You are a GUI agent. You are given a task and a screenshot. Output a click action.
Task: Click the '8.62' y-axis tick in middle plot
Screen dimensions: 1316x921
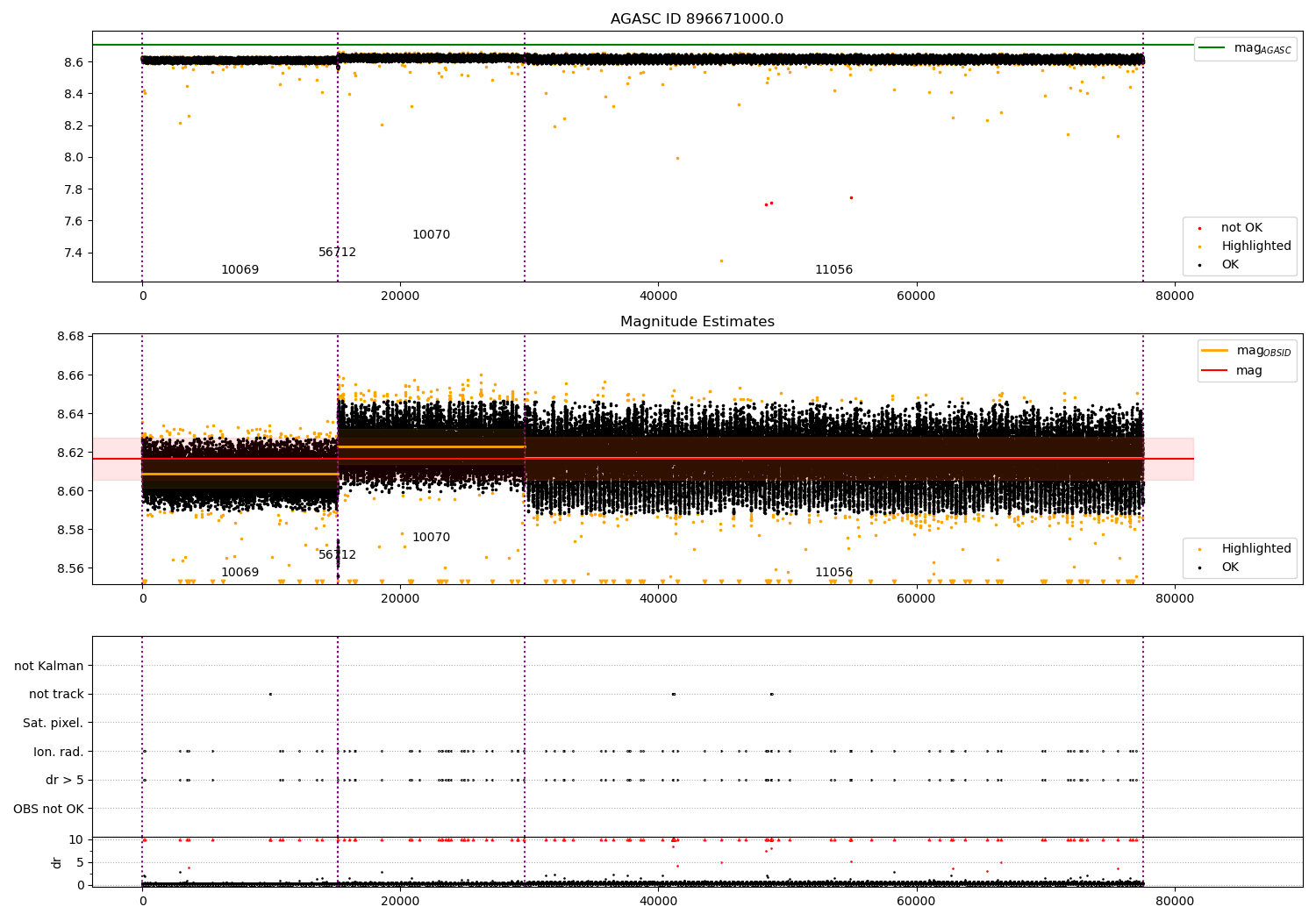[69, 453]
